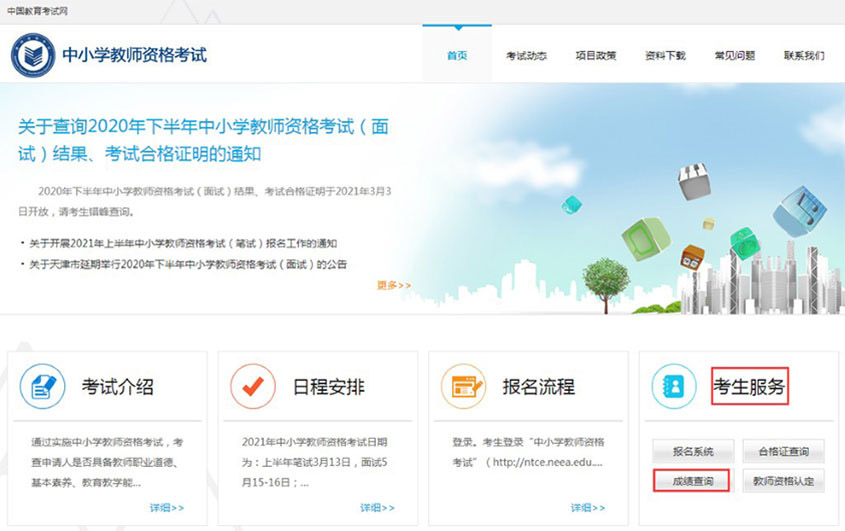This screenshot has height=531, width=845.
Task: Click the 日程安排 checkmark icon
Action: click(253, 386)
